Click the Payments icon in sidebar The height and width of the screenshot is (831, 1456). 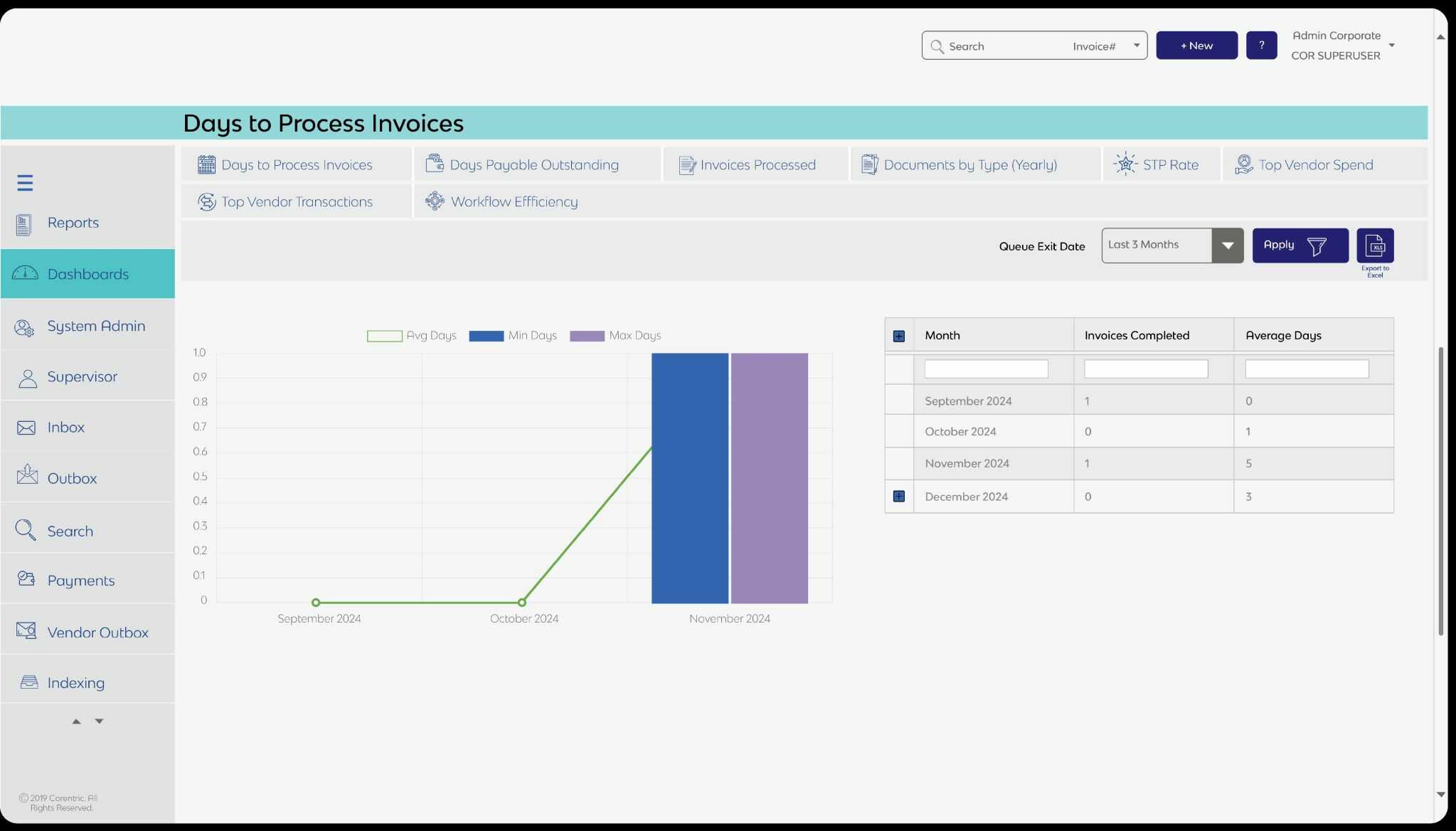(x=26, y=578)
